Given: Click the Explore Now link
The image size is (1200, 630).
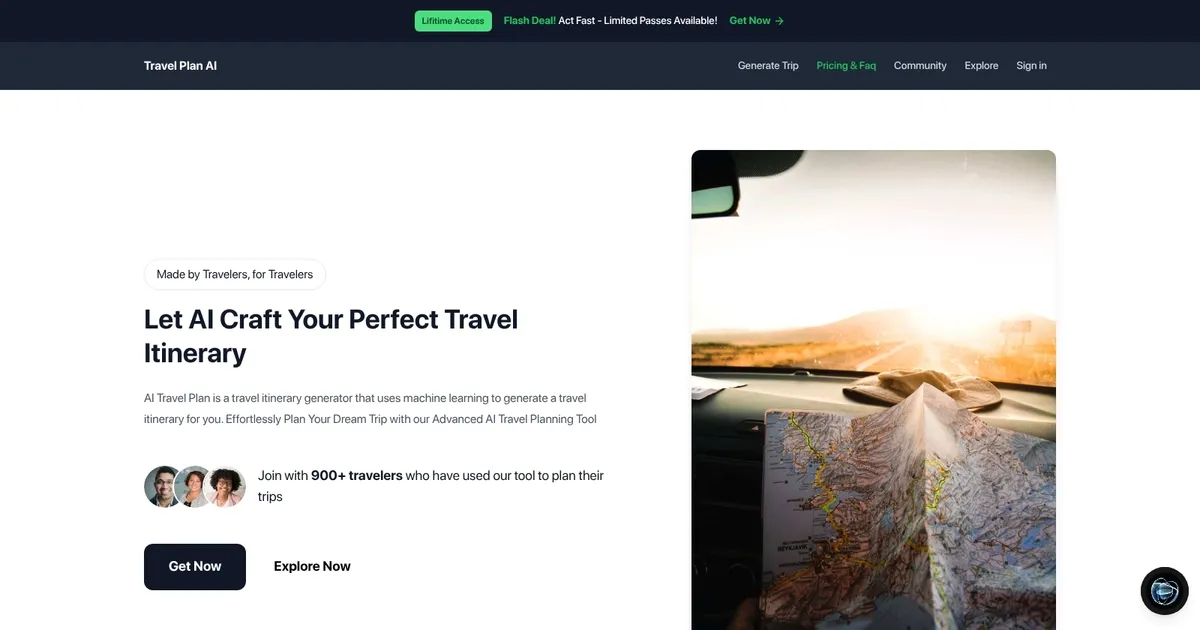Looking at the screenshot, I should tap(312, 567).
